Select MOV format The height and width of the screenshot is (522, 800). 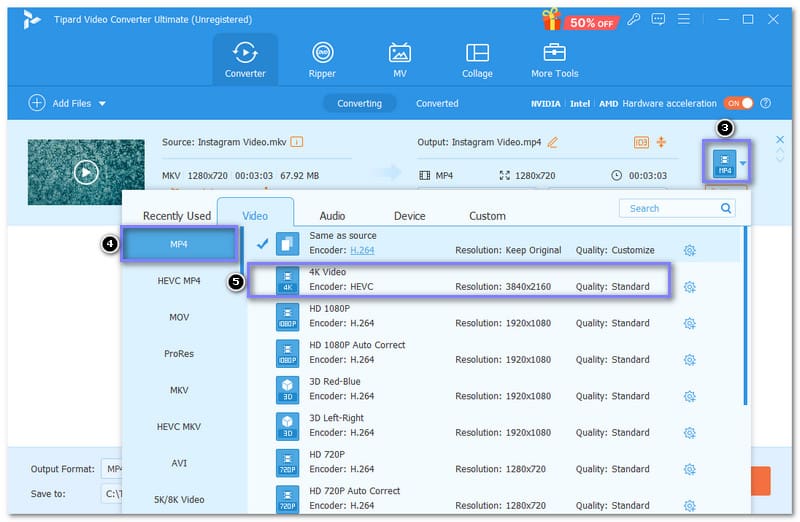pyautogui.click(x=179, y=317)
